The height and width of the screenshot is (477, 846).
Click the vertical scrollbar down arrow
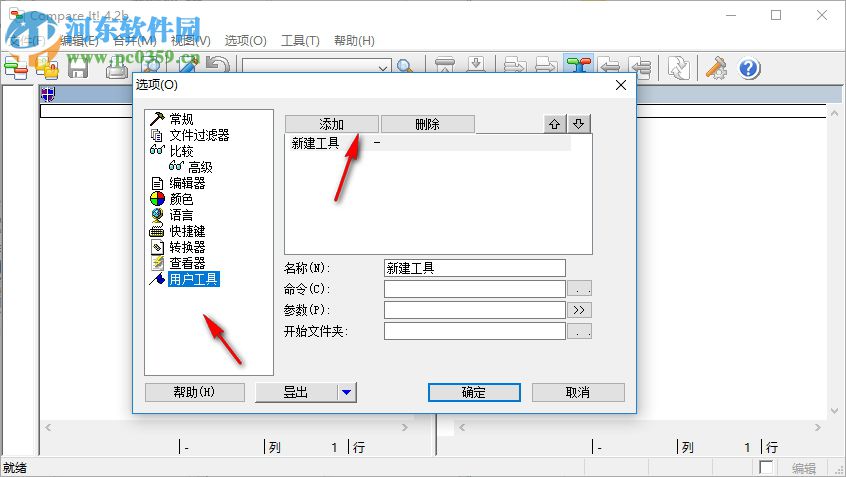coord(834,411)
